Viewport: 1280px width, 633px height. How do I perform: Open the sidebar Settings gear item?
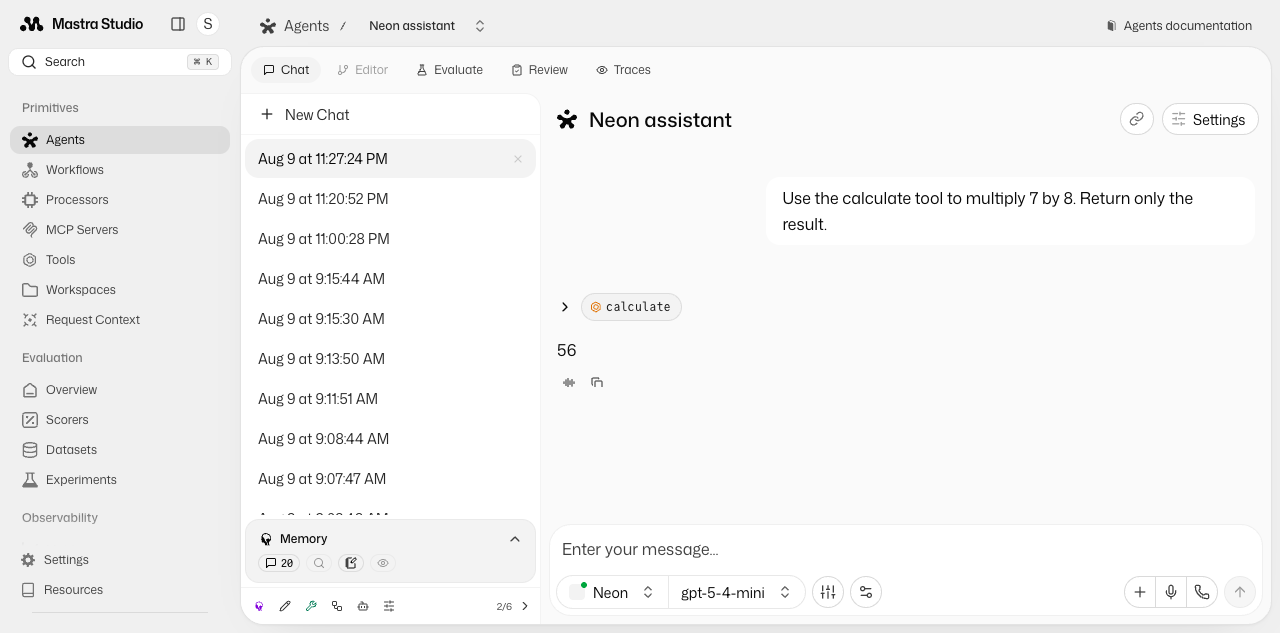tap(120, 560)
